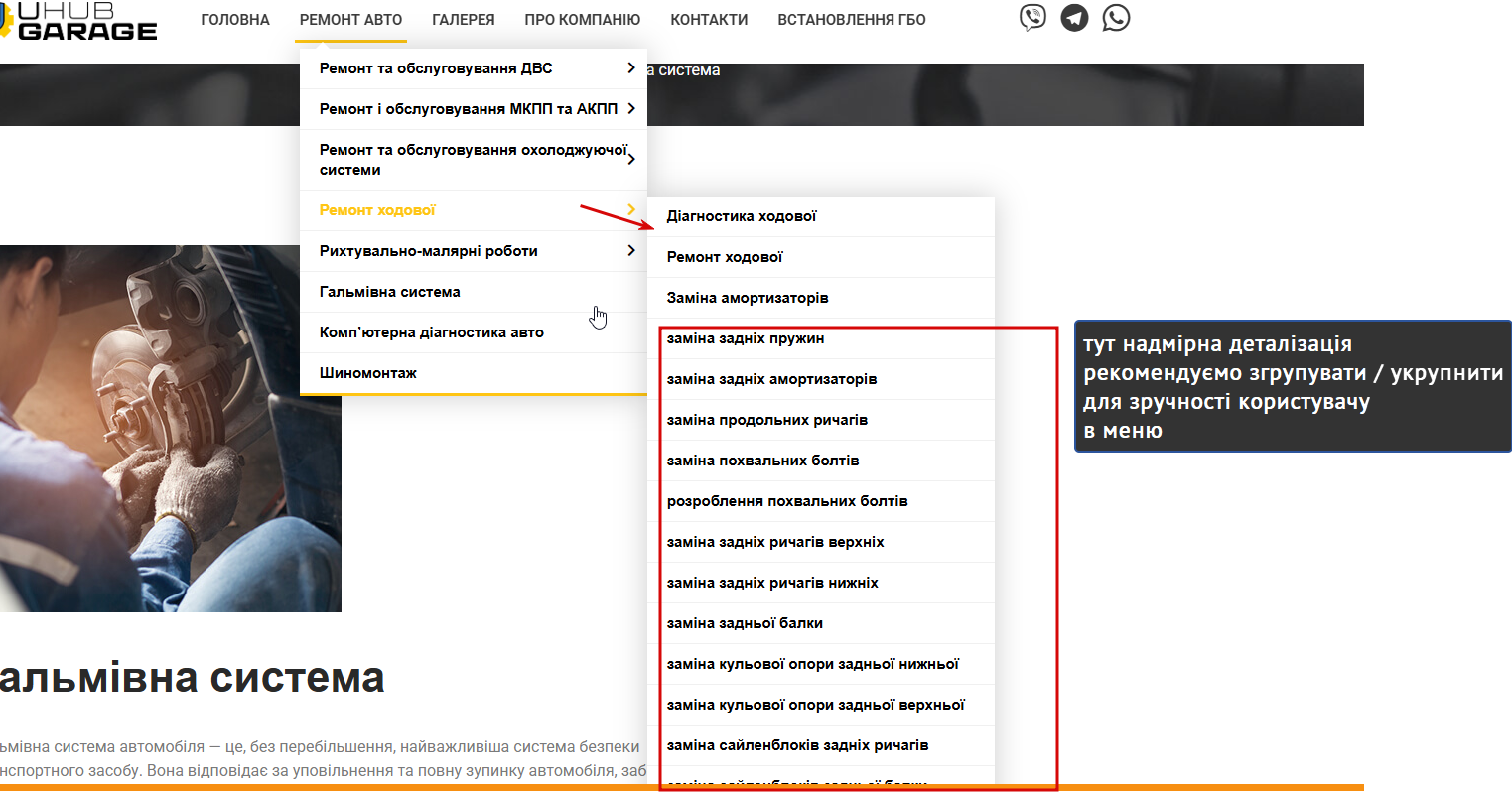
Task: Select Ремонт і обслуговування МКПП та АКПП
Action: point(474,109)
